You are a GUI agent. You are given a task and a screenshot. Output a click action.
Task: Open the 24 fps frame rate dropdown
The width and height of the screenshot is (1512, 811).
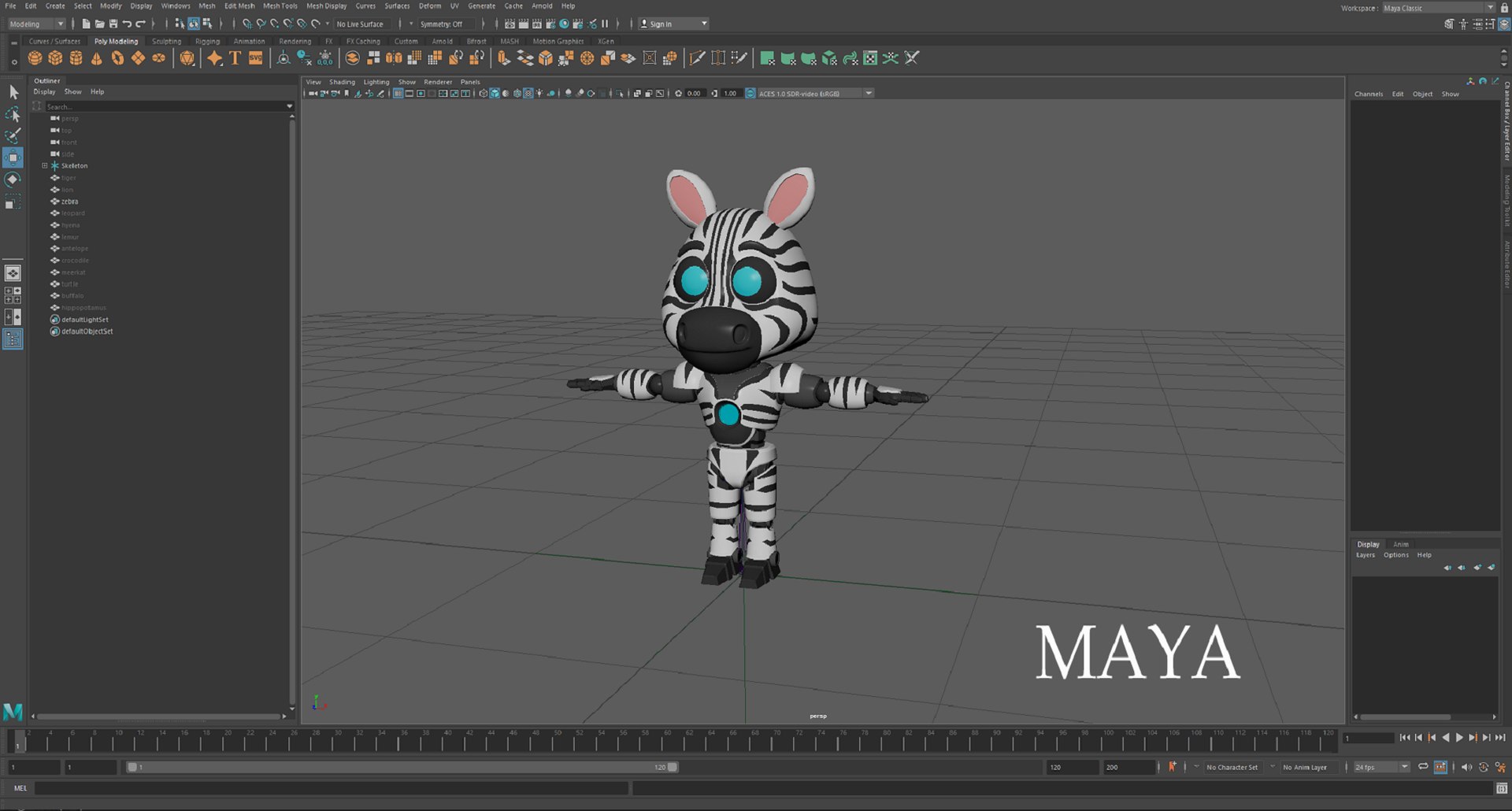coord(1381,767)
